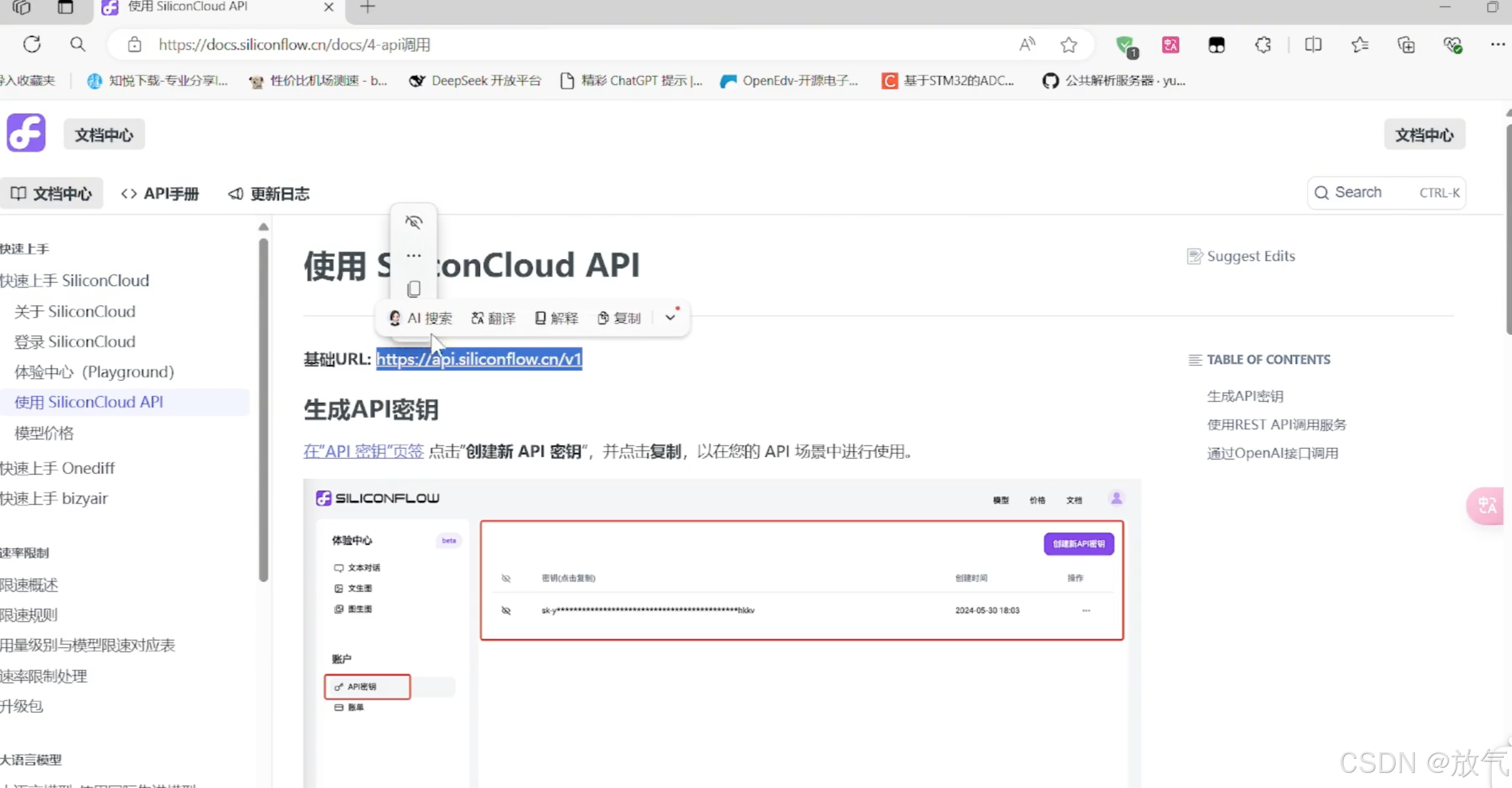This screenshot has height=788, width=1512.
Task: Click the three dots in floating menu
Action: pos(414,255)
